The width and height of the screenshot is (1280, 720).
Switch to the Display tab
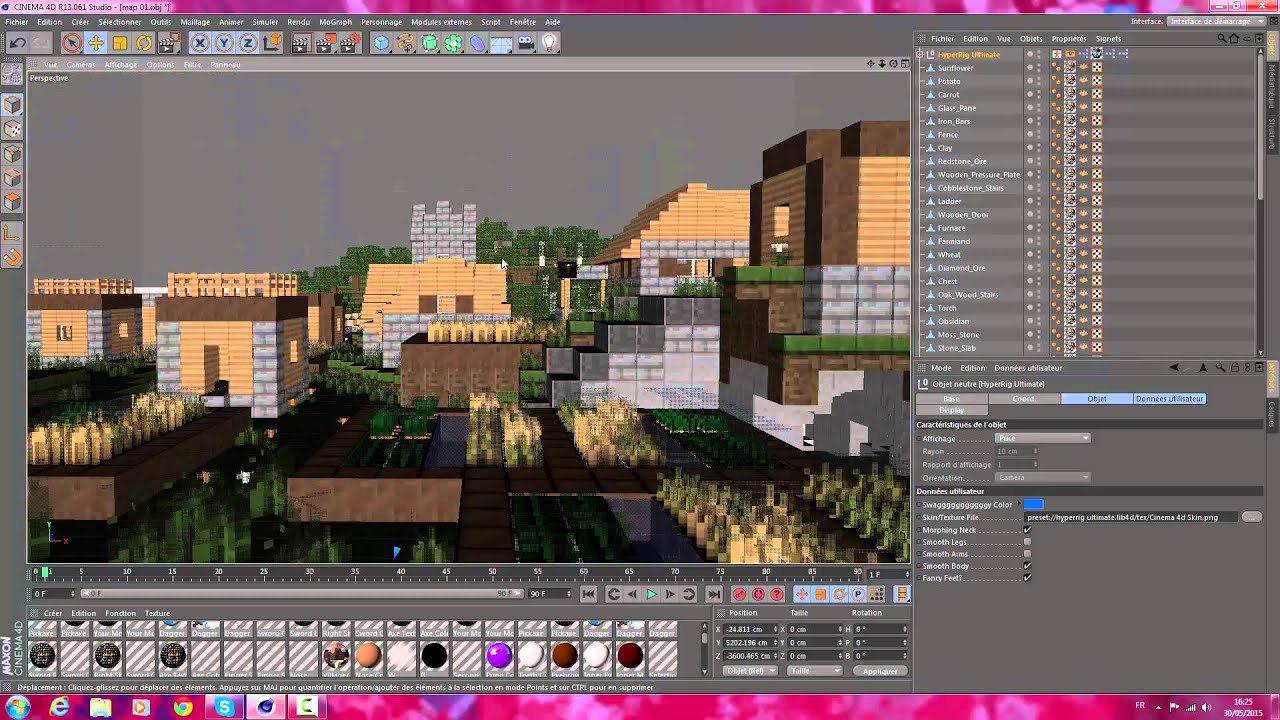(x=952, y=410)
